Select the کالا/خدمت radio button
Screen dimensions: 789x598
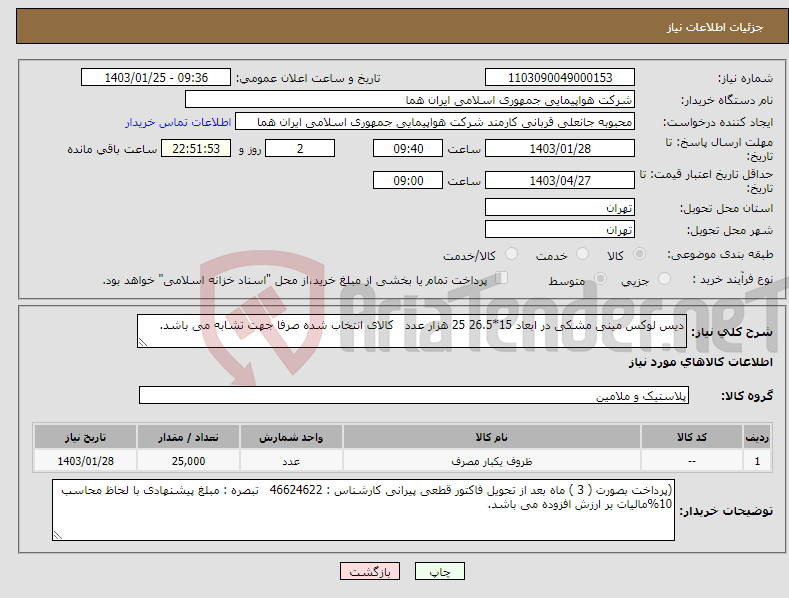(511, 254)
